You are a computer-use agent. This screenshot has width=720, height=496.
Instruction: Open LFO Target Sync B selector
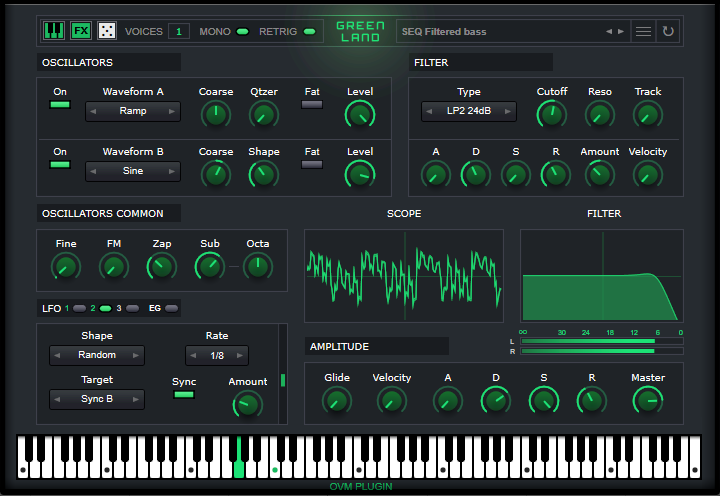point(97,399)
